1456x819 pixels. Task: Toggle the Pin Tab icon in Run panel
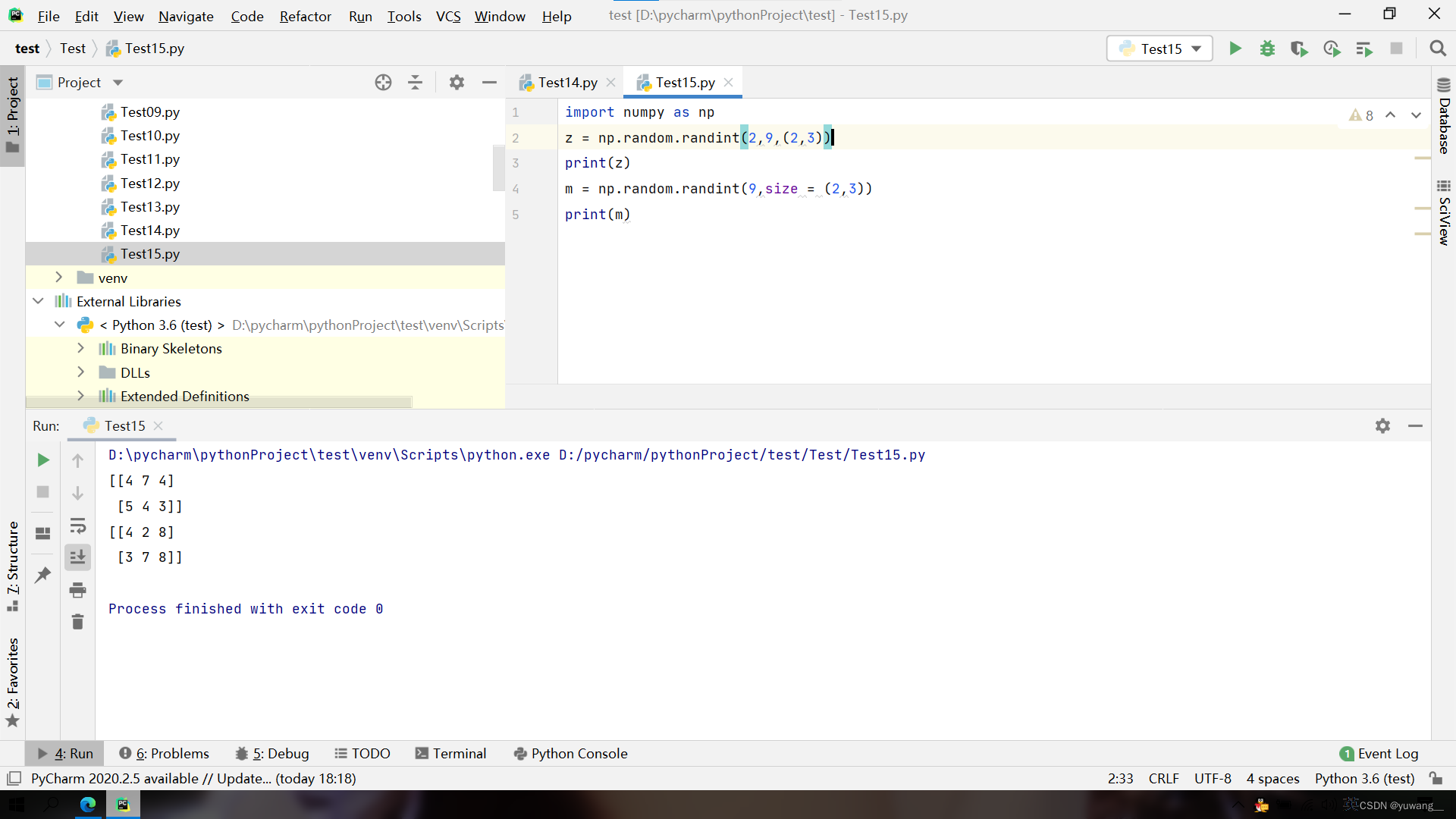click(43, 575)
